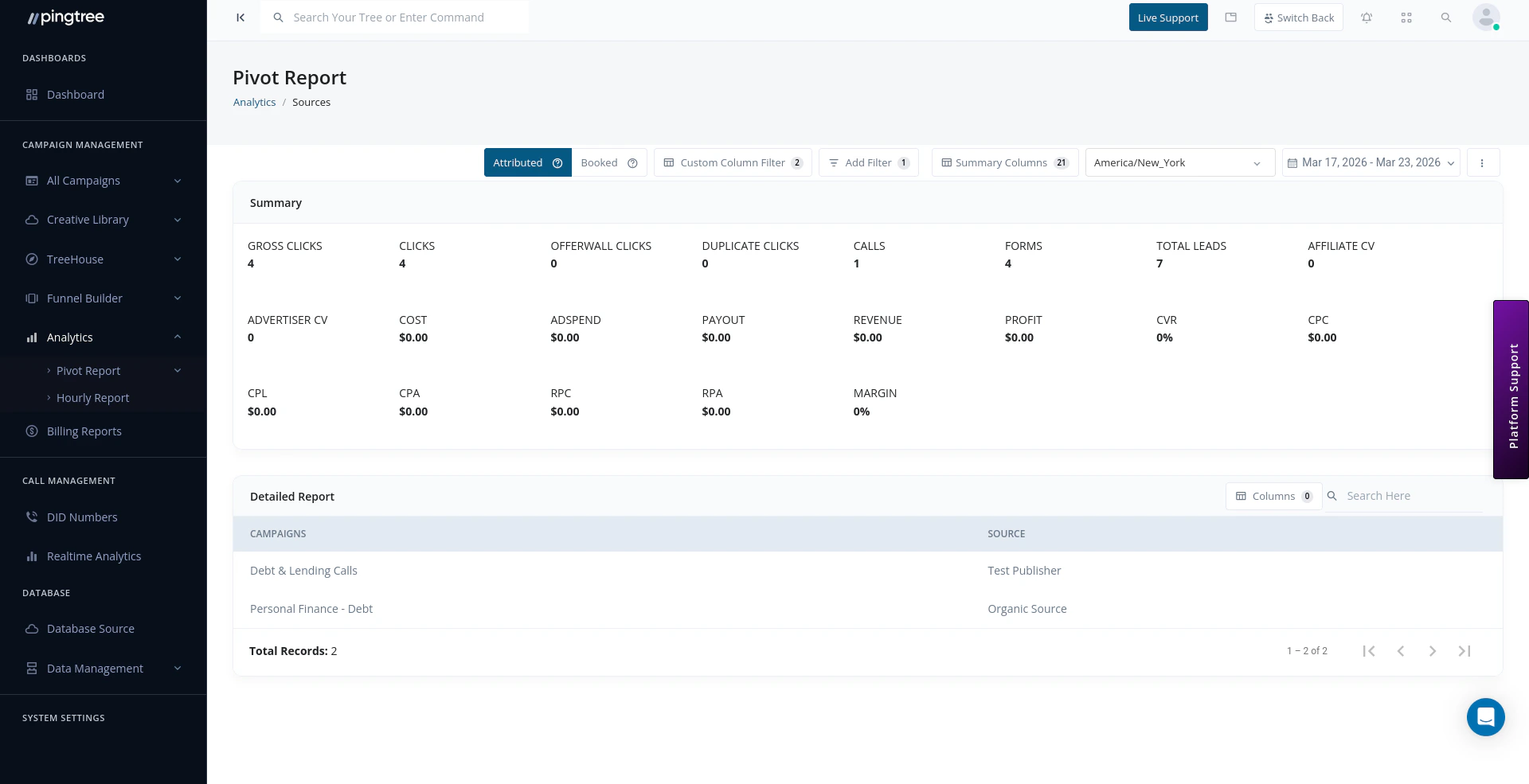1529x784 pixels.
Task: Open Realtime Analytics
Action: [x=94, y=556]
